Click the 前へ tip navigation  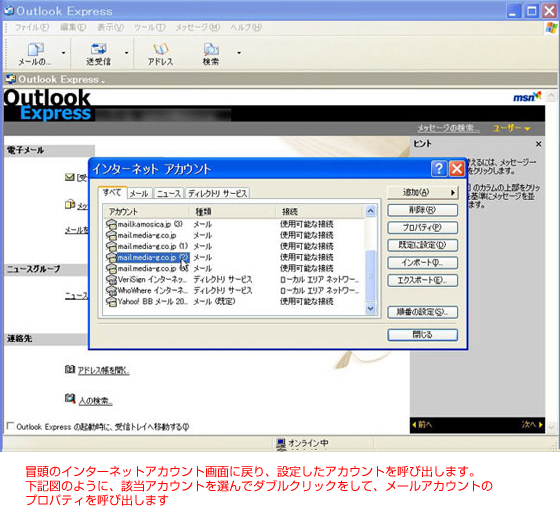pos(422,424)
